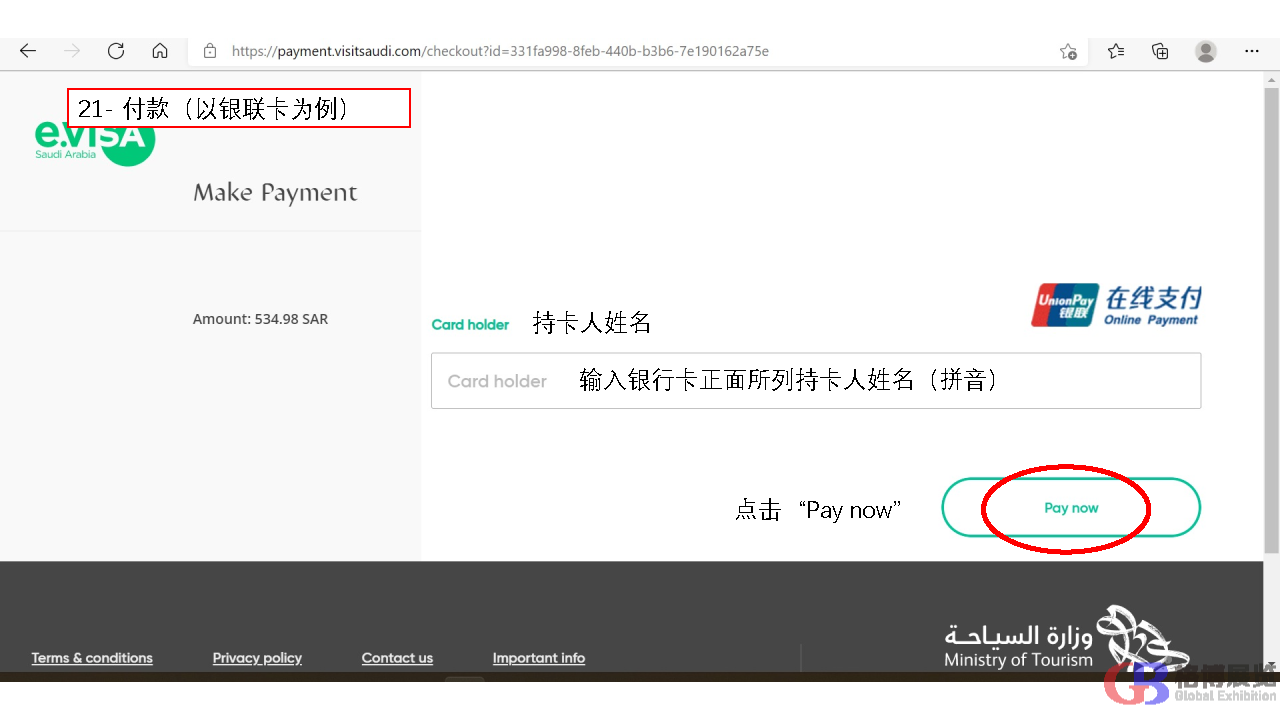Open the Contact us link
Image resolution: width=1280 pixels, height=720 pixels.
(397, 658)
